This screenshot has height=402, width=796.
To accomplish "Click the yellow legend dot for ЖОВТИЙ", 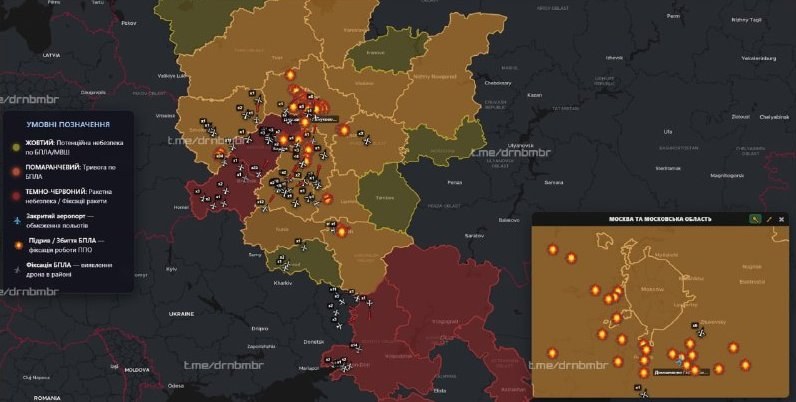I will [17, 147].
